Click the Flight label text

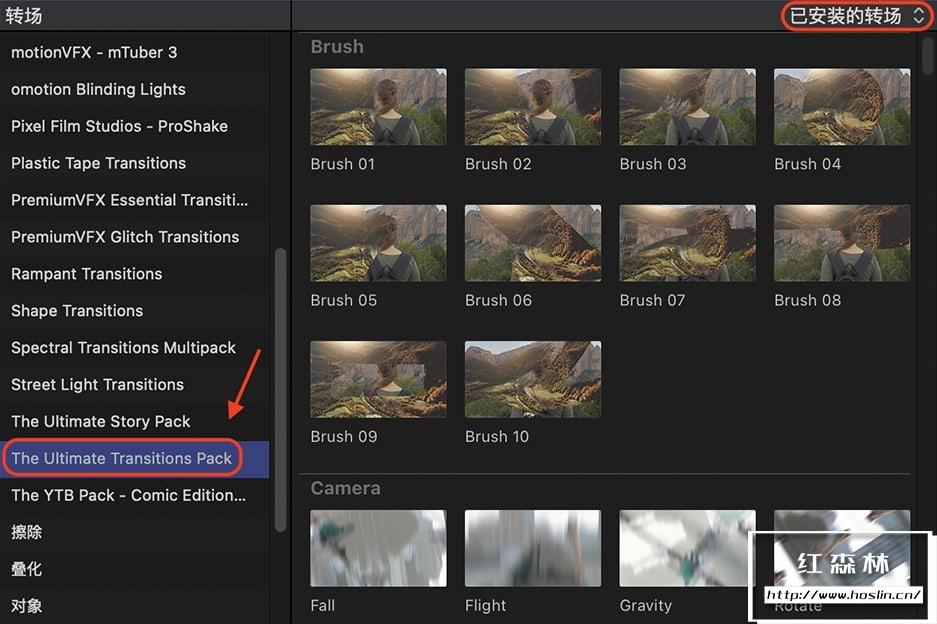click(x=485, y=605)
